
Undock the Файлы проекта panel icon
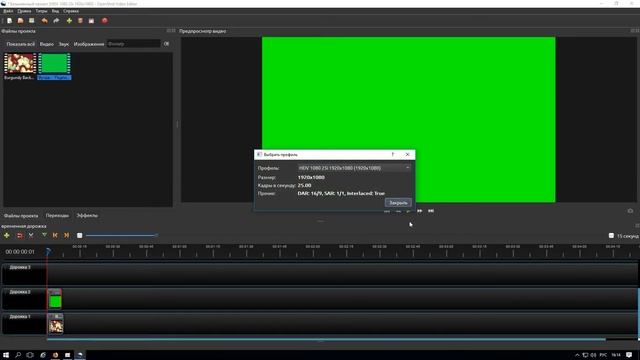tap(169, 31)
